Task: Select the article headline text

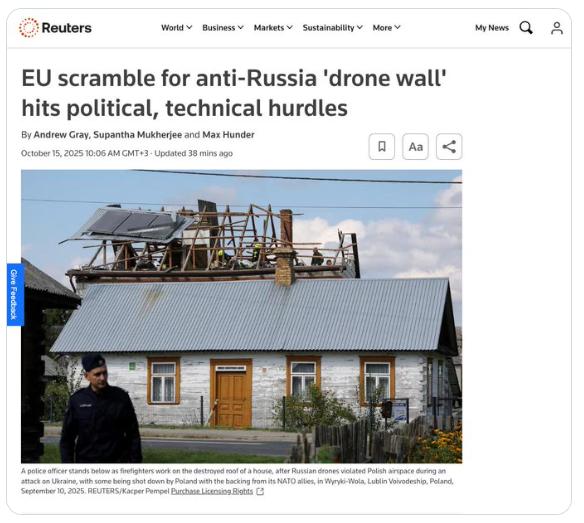Action: coord(234,93)
